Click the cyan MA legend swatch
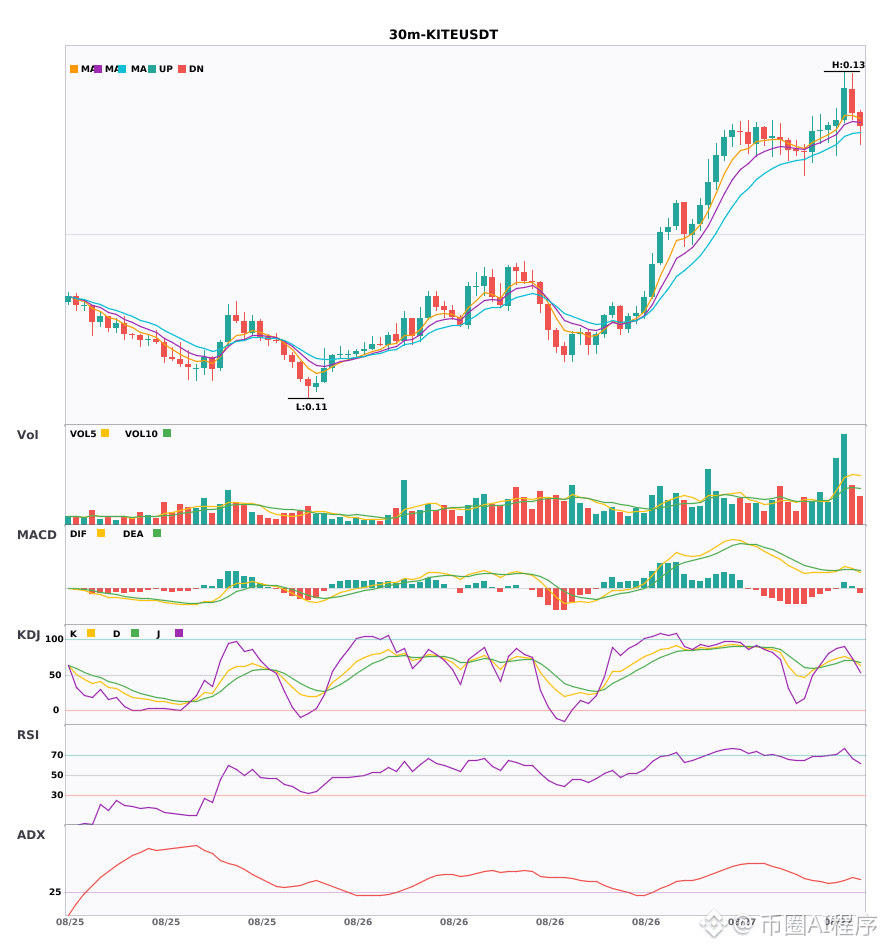The height and width of the screenshot is (950, 885). 122,69
